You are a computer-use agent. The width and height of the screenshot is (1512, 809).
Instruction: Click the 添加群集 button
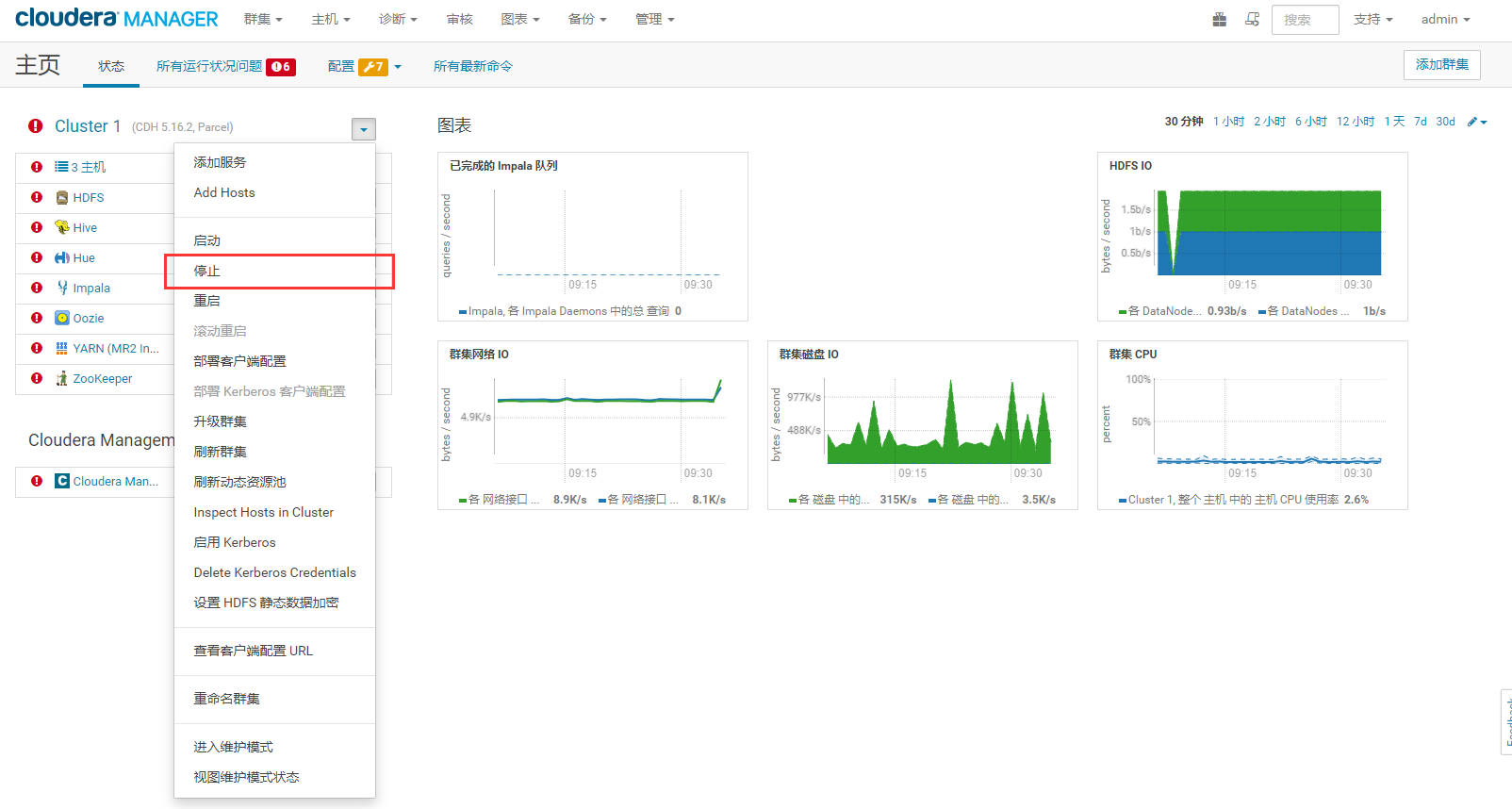[x=1442, y=64]
